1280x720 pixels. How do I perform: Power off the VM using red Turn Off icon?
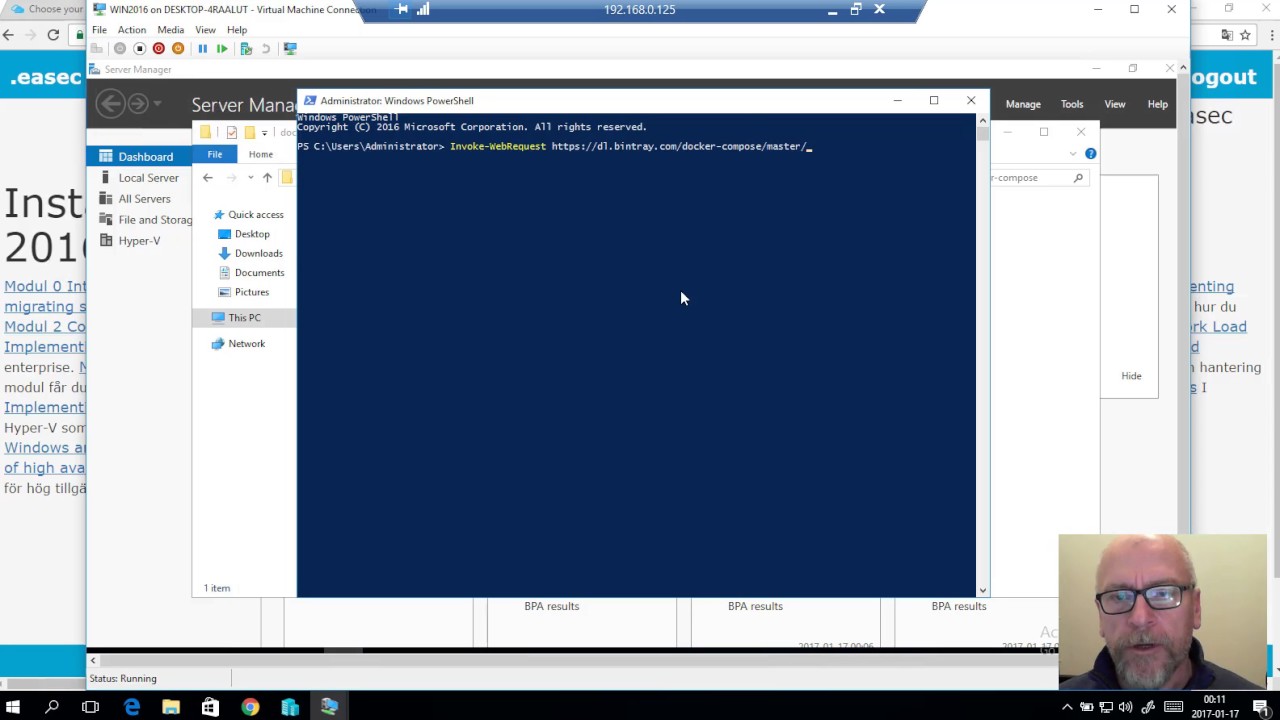pyautogui.click(x=158, y=48)
